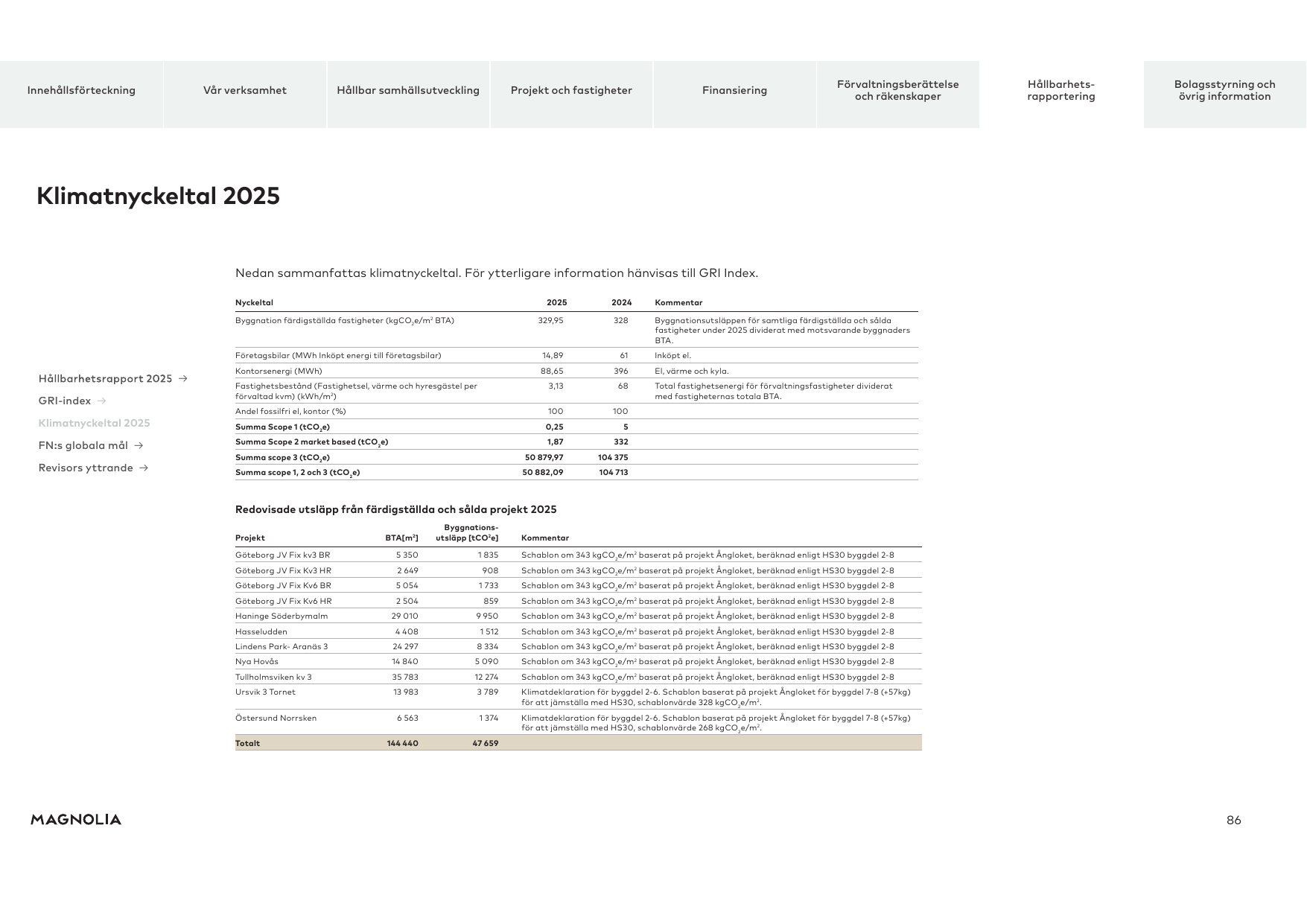Click the Summa Scope 1 (tCO2e) row label
Image resolution: width=1307 pixels, height=924 pixels.
282,427
